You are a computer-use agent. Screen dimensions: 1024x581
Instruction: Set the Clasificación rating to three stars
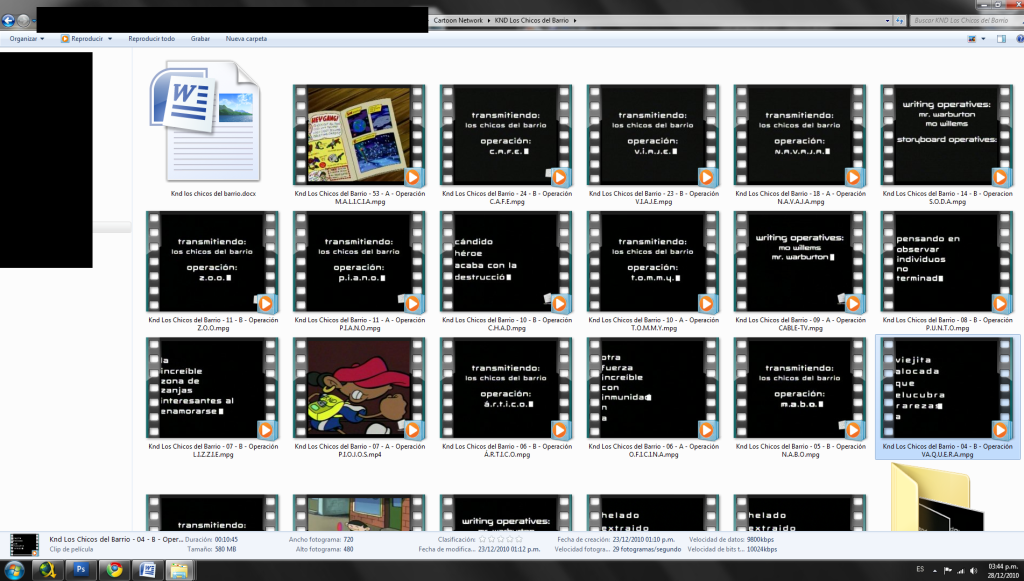[x=501, y=540]
